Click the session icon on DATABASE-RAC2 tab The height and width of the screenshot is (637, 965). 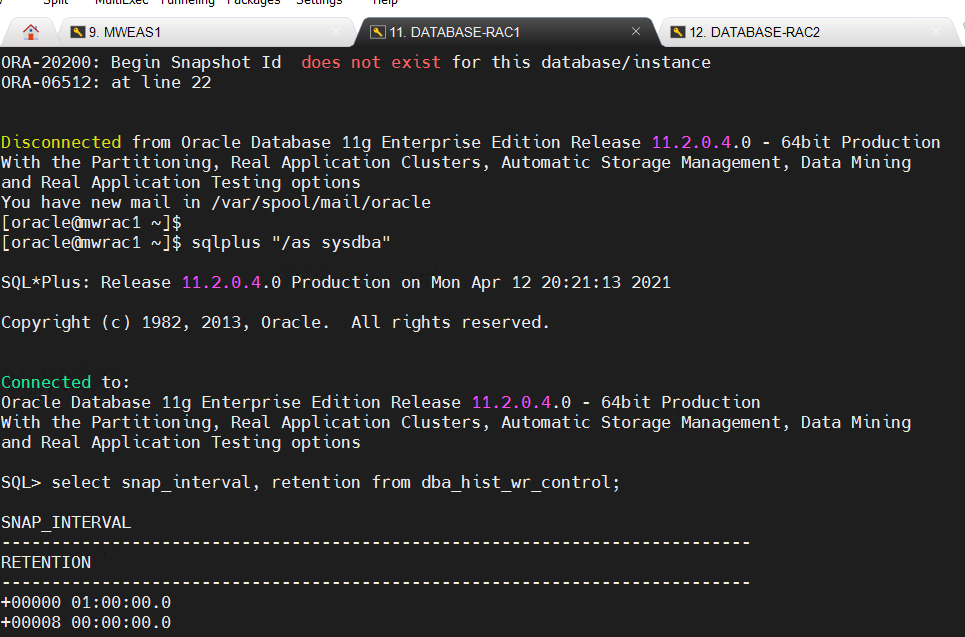coord(678,32)
